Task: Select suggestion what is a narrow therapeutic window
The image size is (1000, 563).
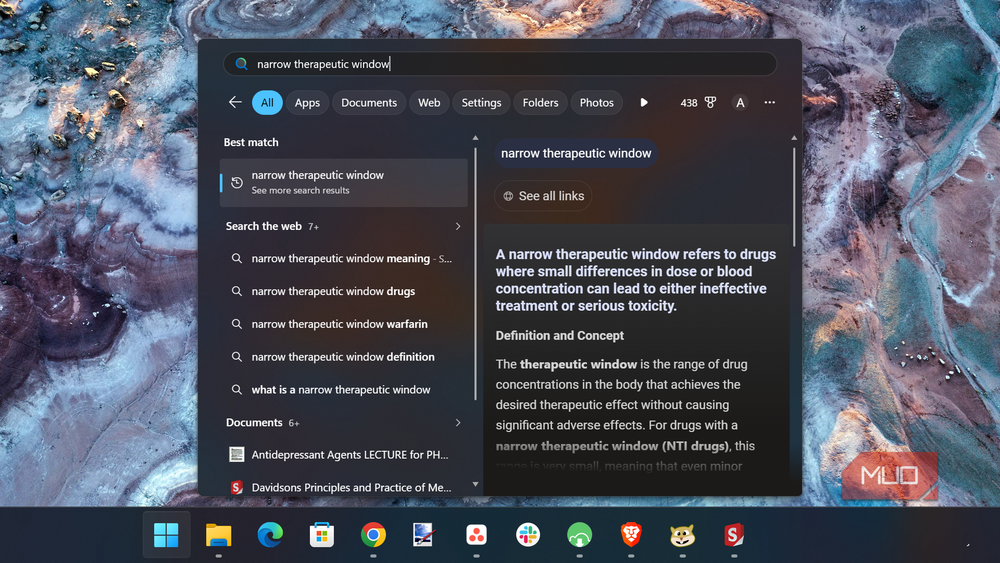Action: 343,390
